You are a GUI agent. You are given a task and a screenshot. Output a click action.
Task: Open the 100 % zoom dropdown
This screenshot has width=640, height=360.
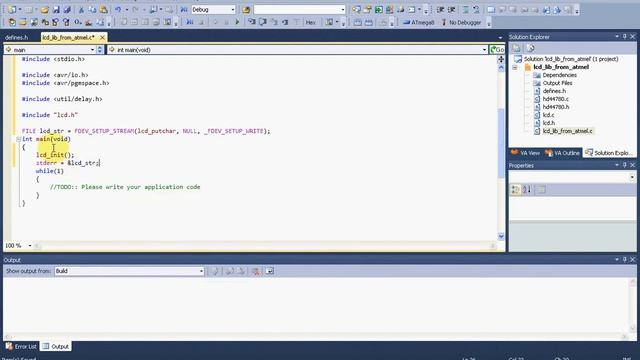coord(29,246)
